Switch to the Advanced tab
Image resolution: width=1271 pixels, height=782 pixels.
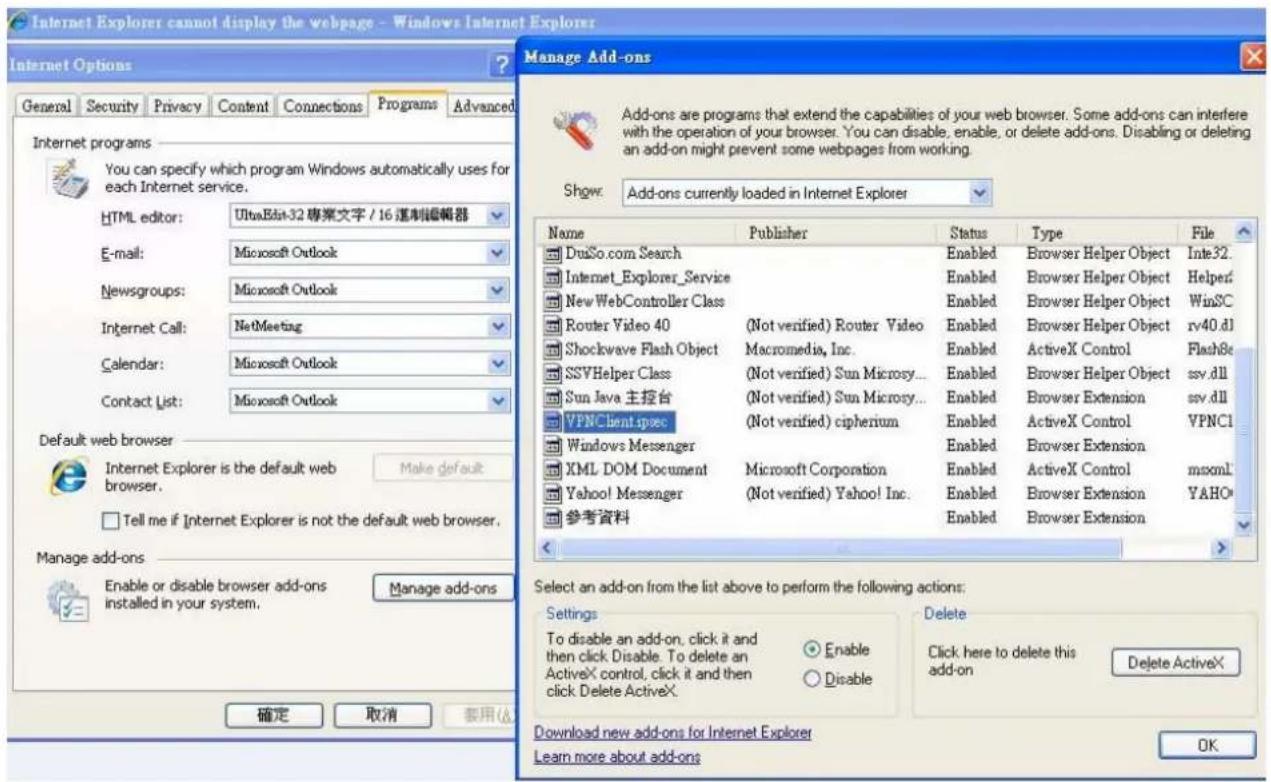click(x=482, y=107)
